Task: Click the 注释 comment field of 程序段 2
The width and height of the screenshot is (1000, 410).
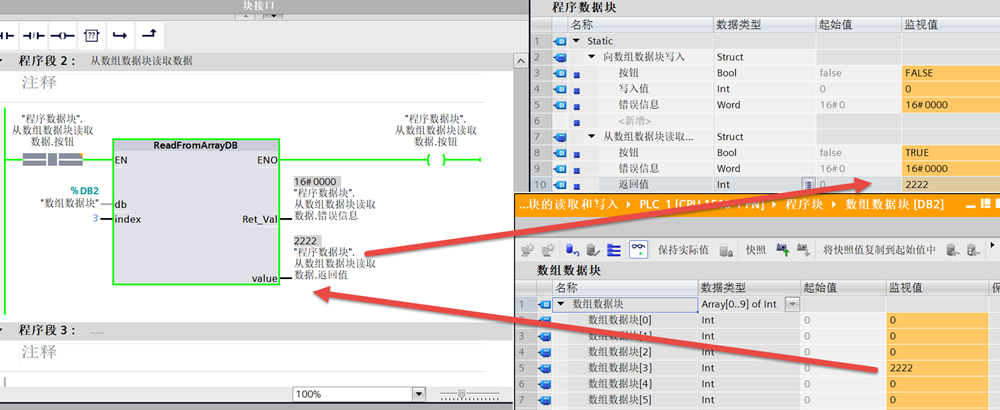Action: 40,84
